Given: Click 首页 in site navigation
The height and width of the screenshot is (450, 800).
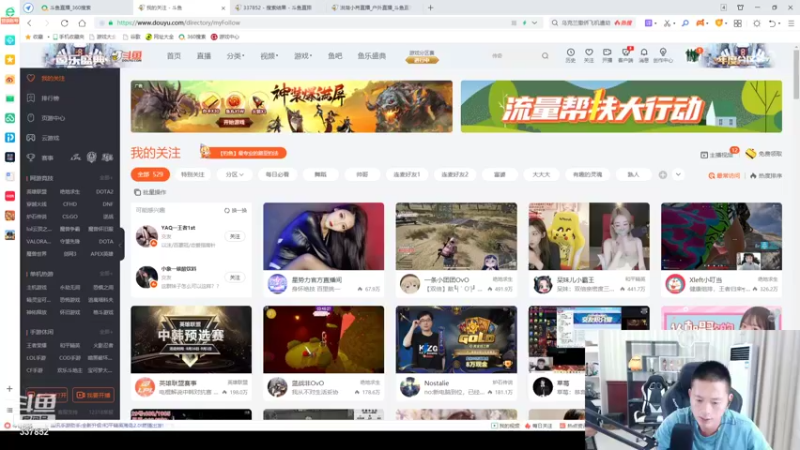Looking at the screenshot, I should pos(174,56).
